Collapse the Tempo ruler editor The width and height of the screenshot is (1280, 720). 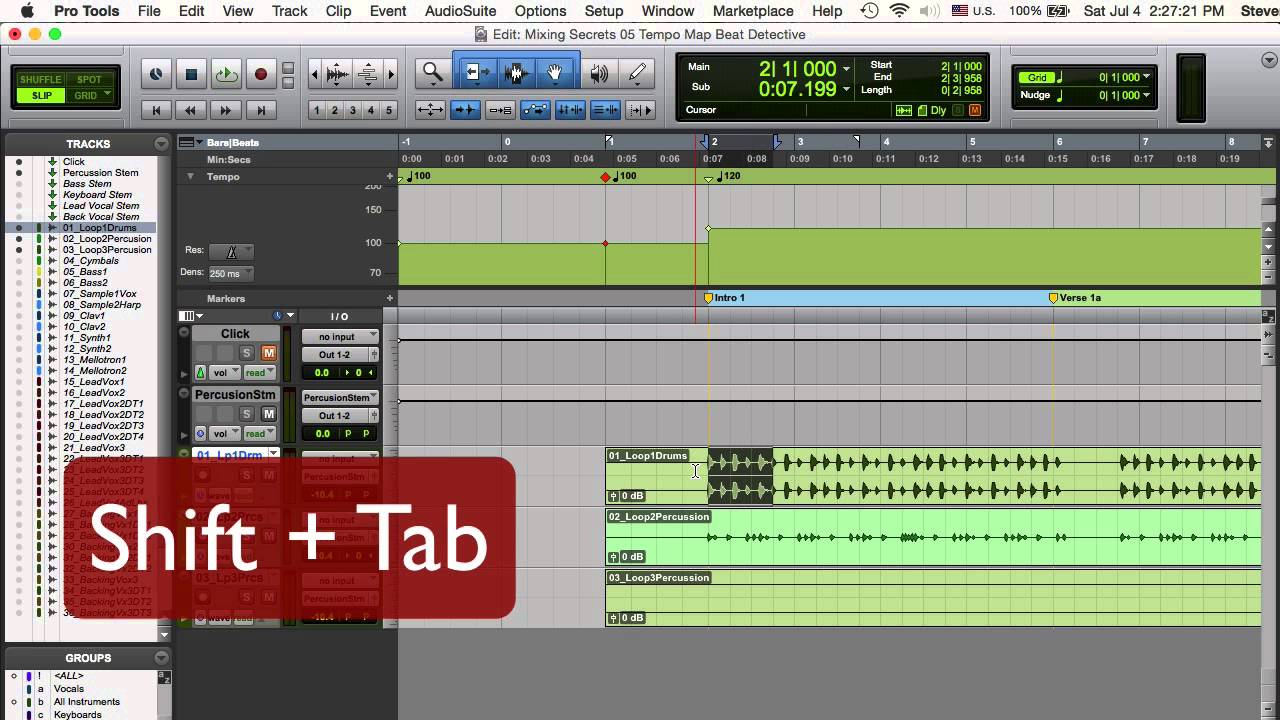tap(190, 176)
